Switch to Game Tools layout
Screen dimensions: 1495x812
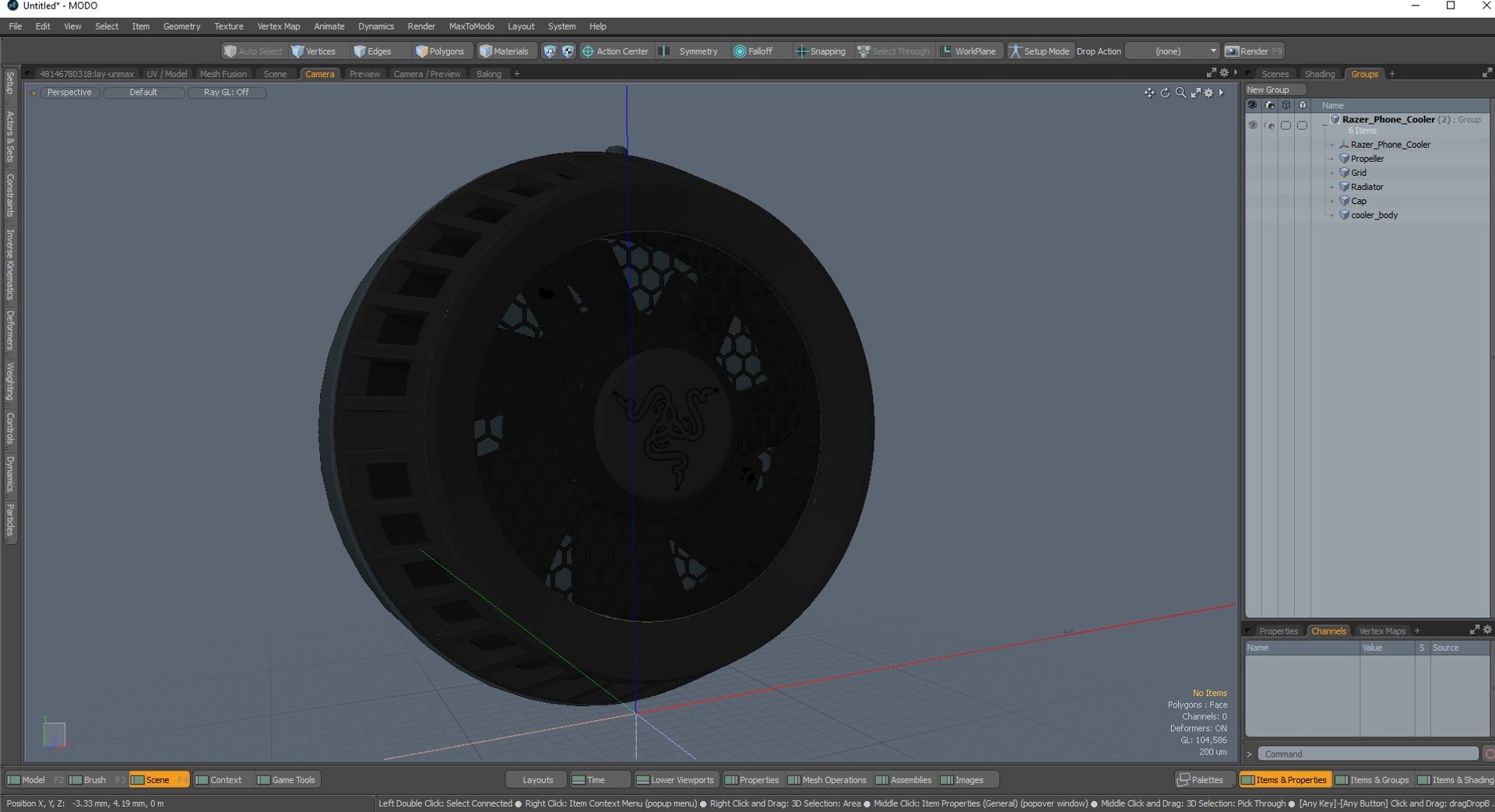[x=287, y=780]
